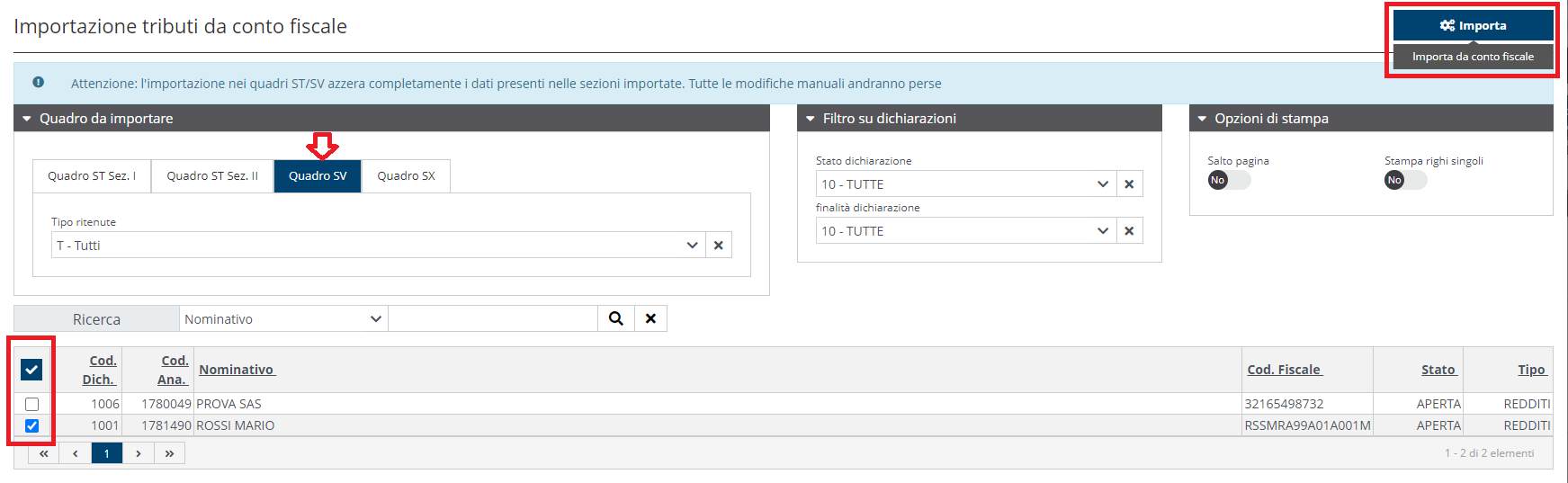The width and height of the screenshot is (1568, 483).
Task: Go to next page arrow
Action: (138, 453)
